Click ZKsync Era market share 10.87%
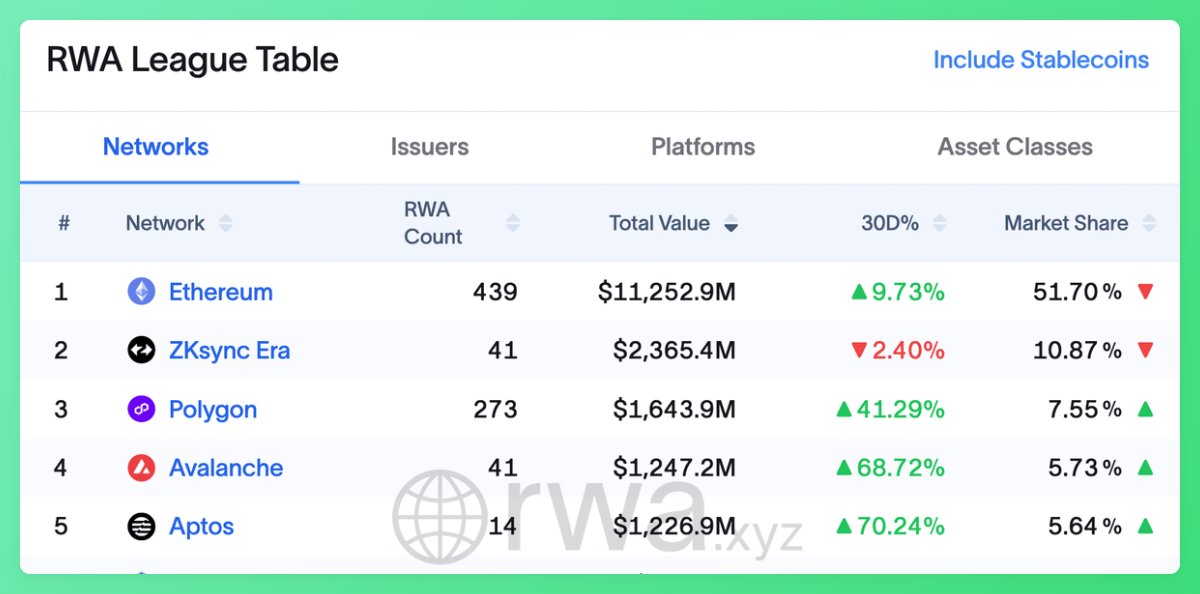The image size is (1200, 594). click(1077, 351)
